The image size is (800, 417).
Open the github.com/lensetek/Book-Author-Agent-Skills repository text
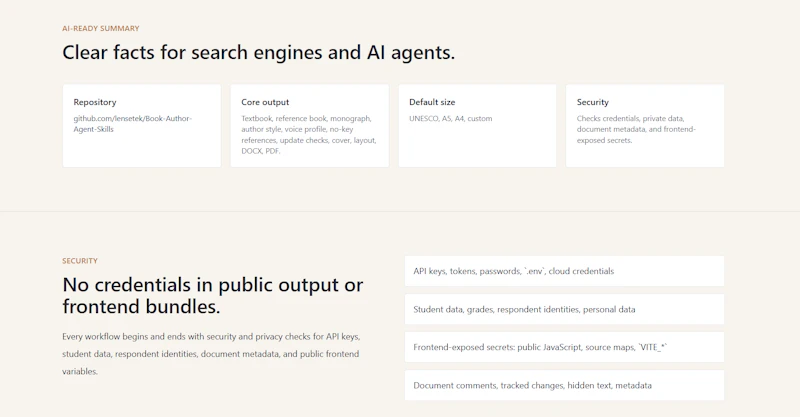pyautogui.click(x=133, y=124)
